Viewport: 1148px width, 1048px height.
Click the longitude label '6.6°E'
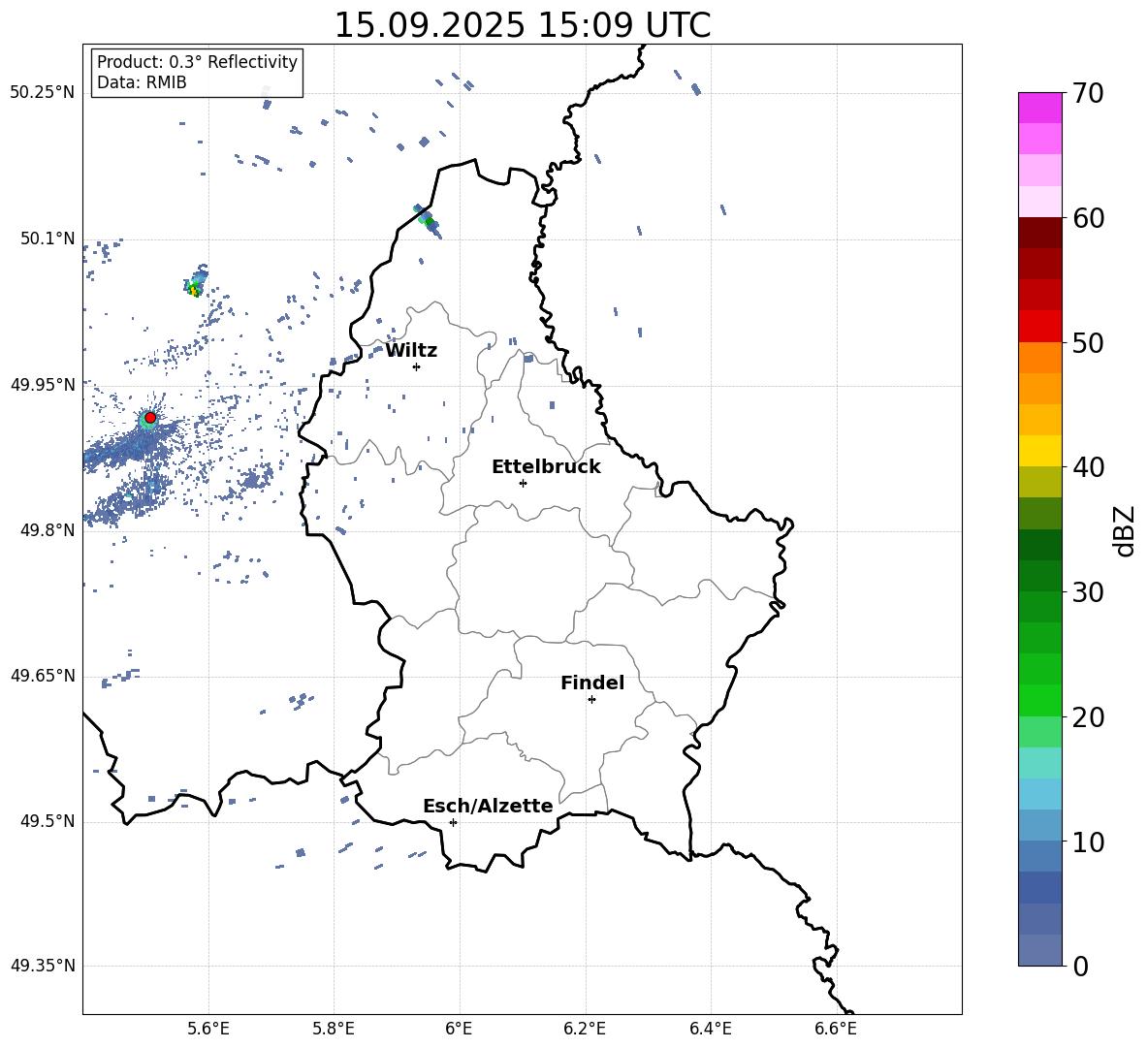(x=836, y=1029)
